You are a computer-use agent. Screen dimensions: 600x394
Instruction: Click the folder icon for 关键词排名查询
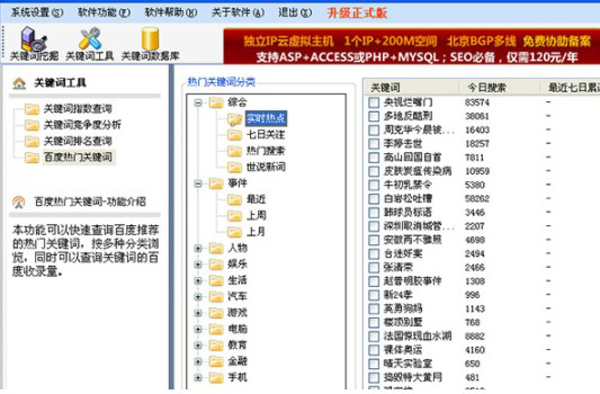pyautogui.click(x=32, y=142)
